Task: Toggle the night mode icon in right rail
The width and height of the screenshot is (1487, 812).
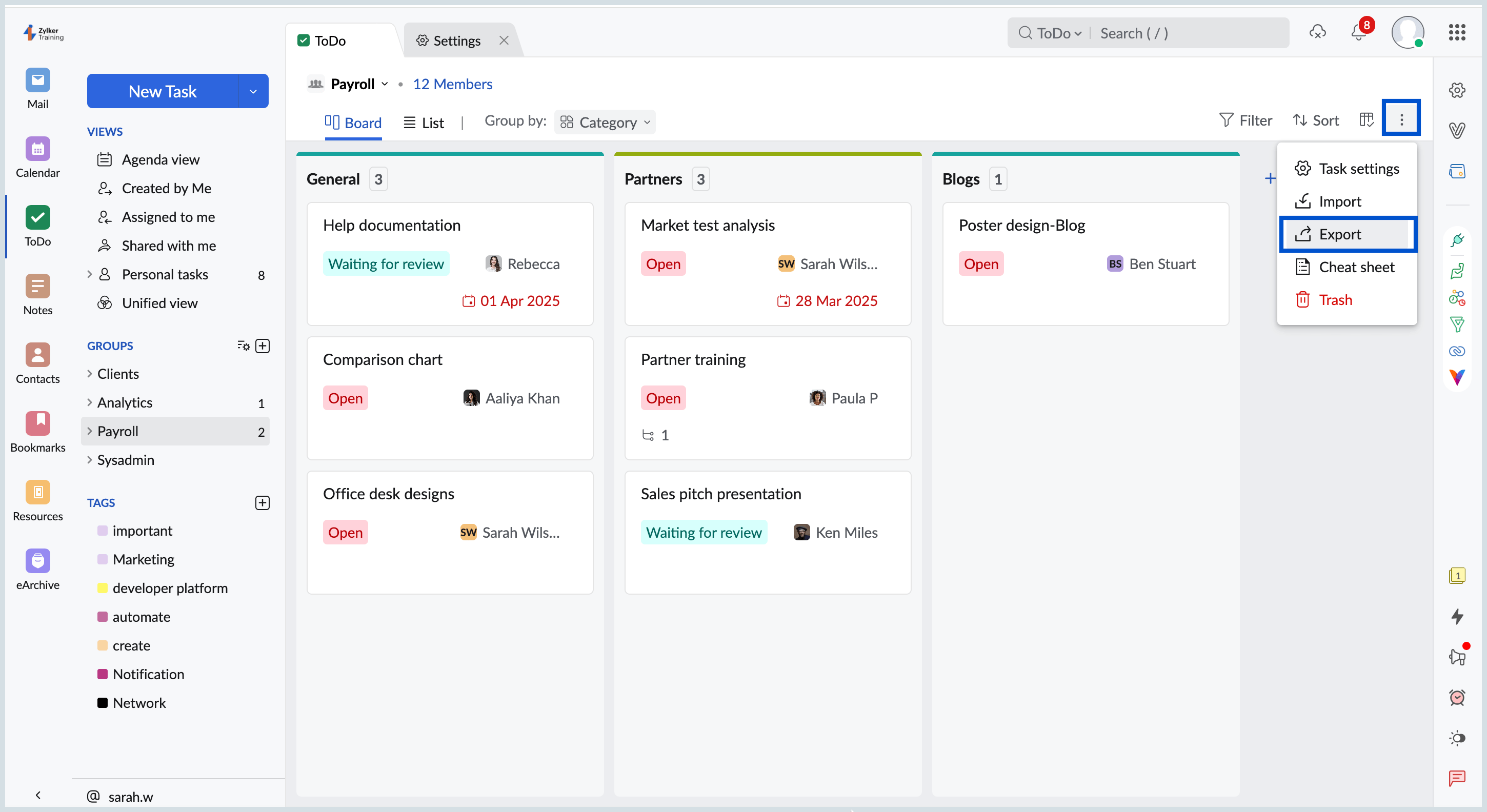Action: [1457, 738]
